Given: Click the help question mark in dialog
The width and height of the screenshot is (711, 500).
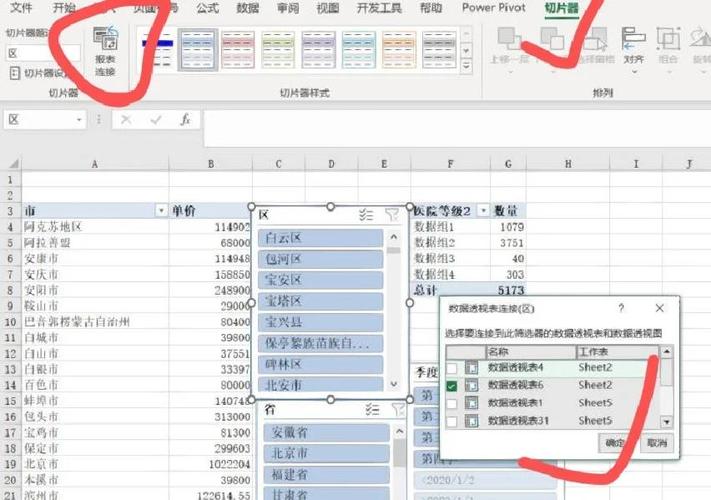Looking at the screenshot, I should tap(621, 309).
